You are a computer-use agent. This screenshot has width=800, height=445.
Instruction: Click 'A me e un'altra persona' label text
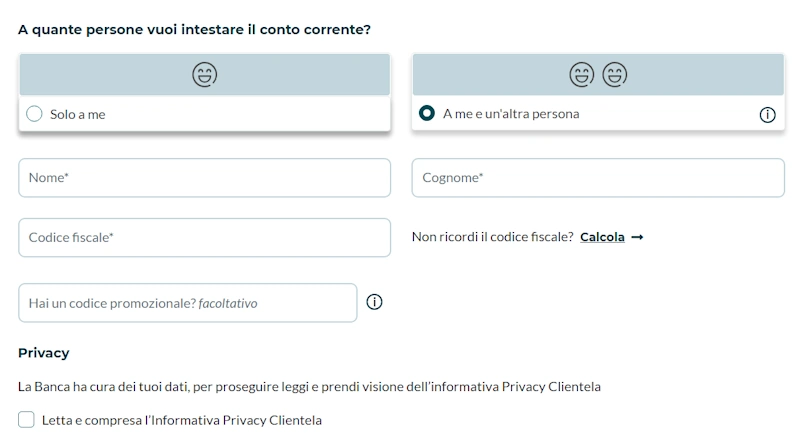pos(511,114)
